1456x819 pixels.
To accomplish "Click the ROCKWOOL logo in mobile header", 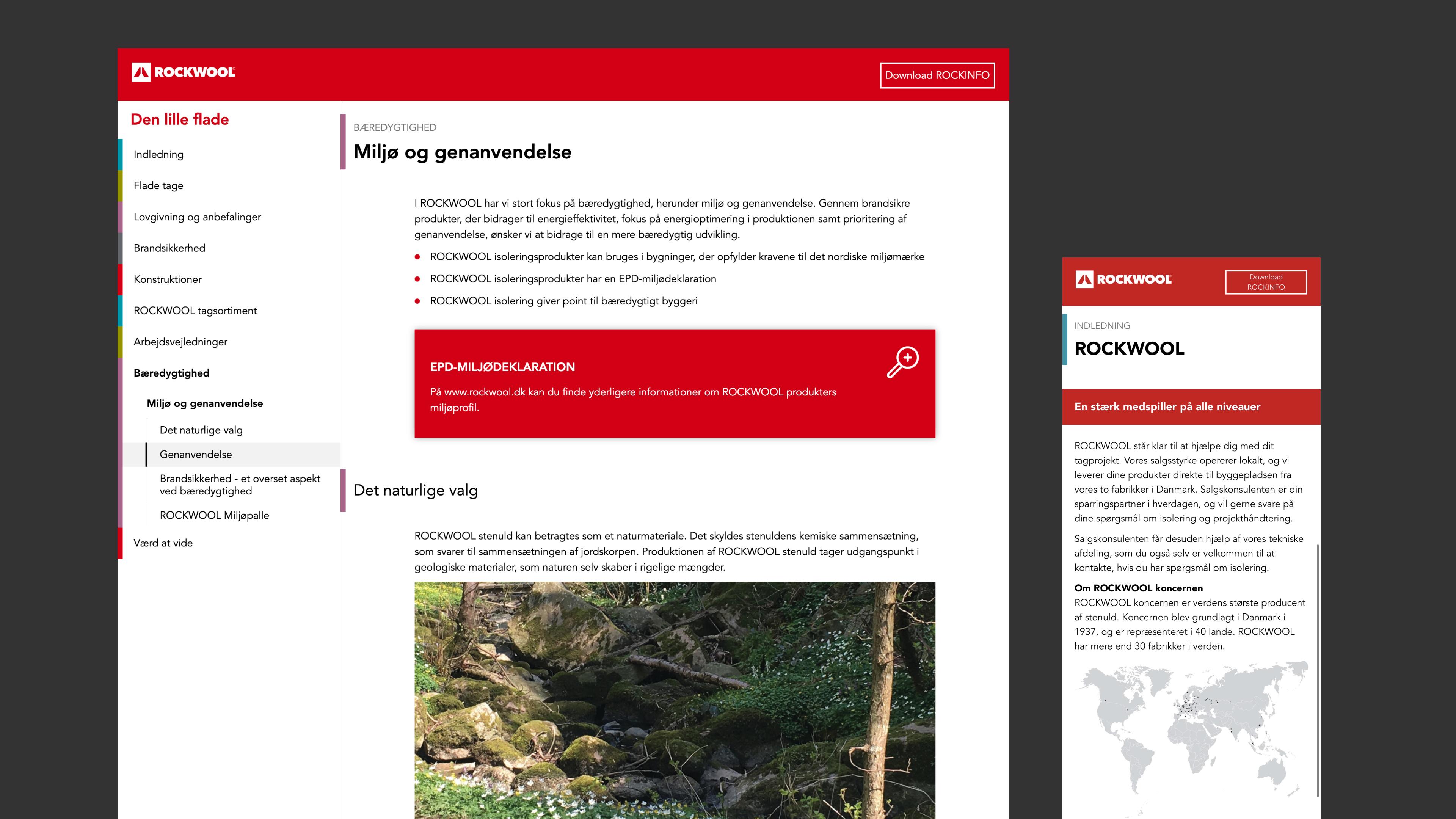I will [x=1123, y=279].
